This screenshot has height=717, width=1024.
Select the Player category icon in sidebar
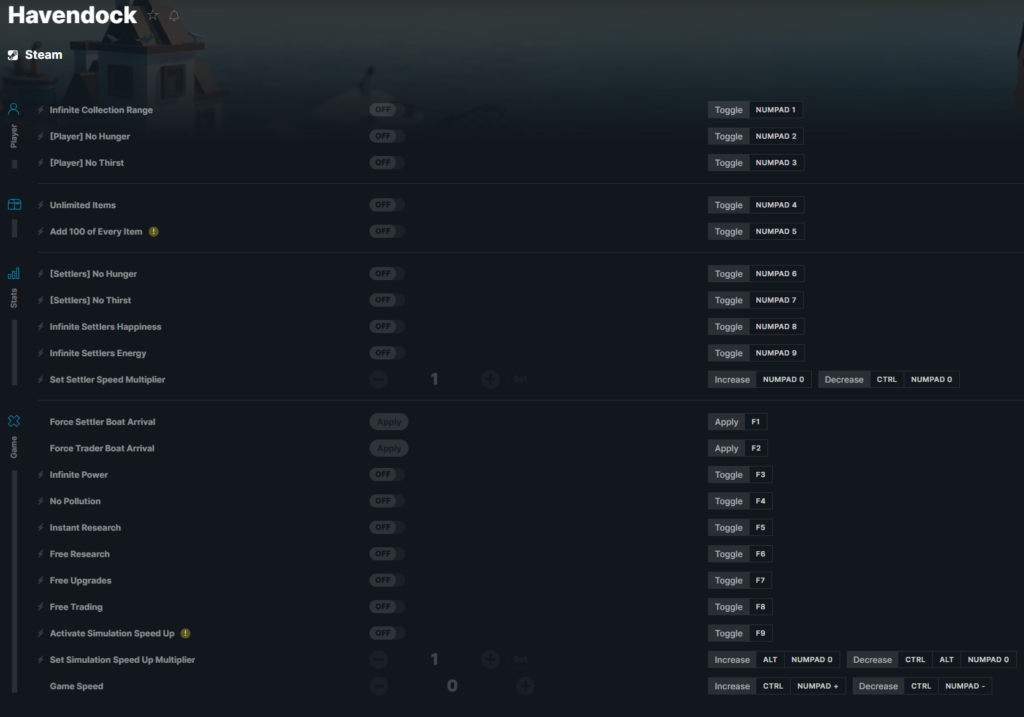tap(14, 109)
